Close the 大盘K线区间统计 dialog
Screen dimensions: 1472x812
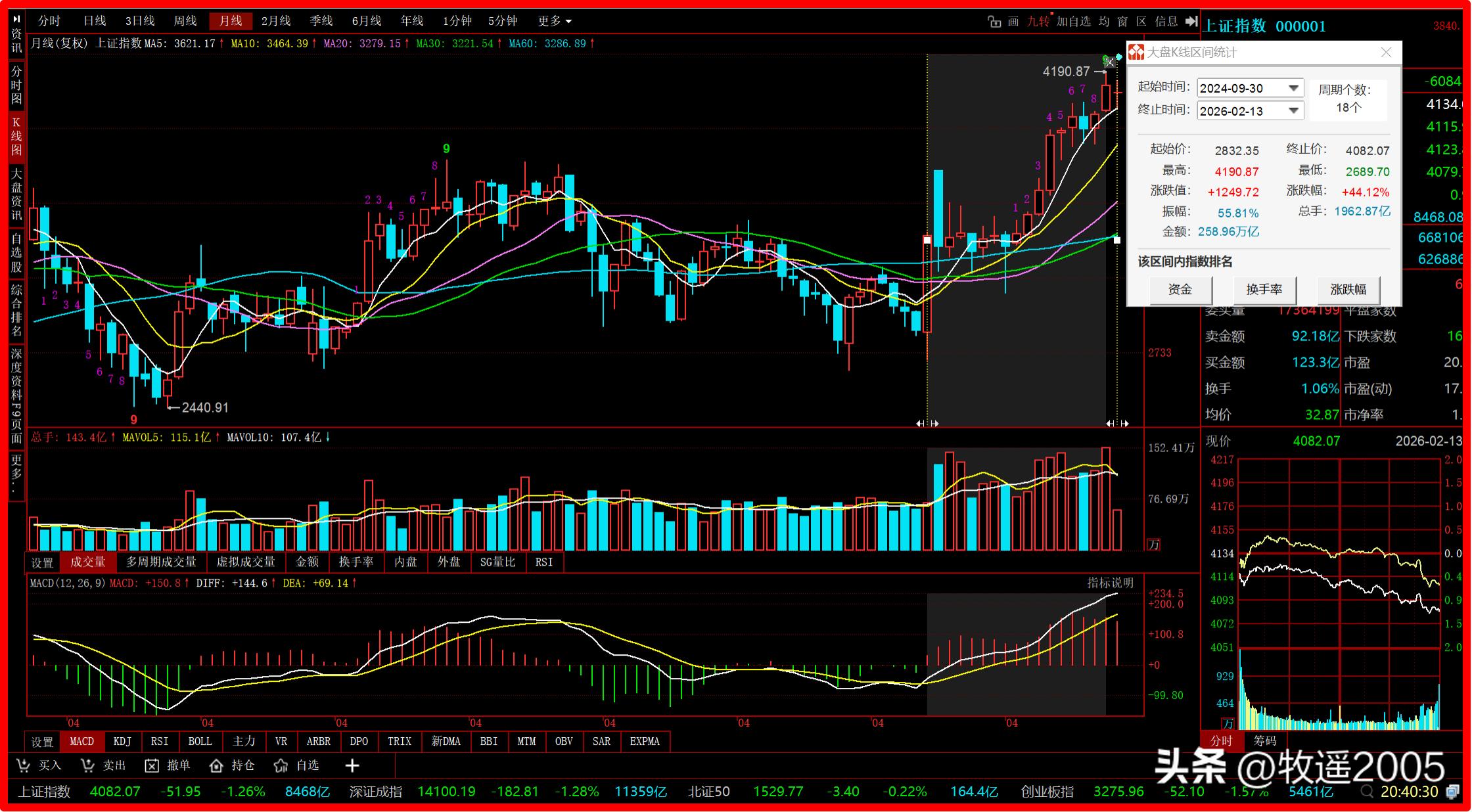click(x=1386, y=53)
